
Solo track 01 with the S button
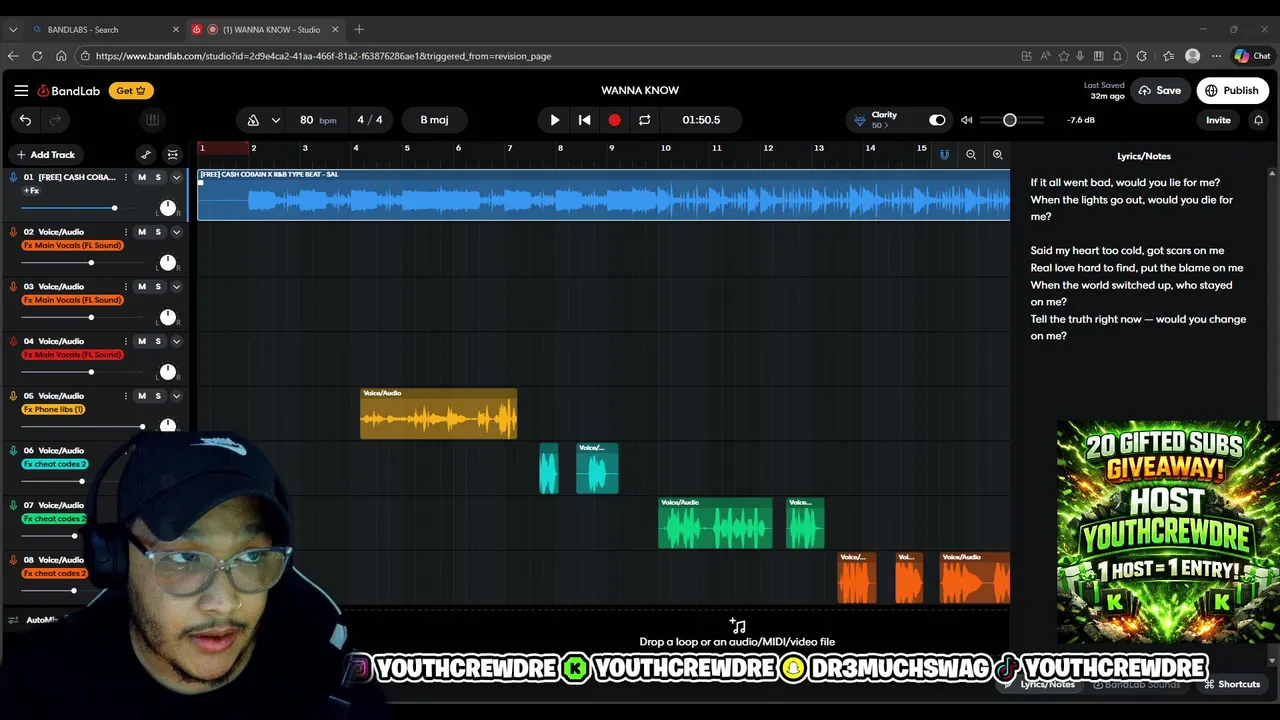pos(158,177)
